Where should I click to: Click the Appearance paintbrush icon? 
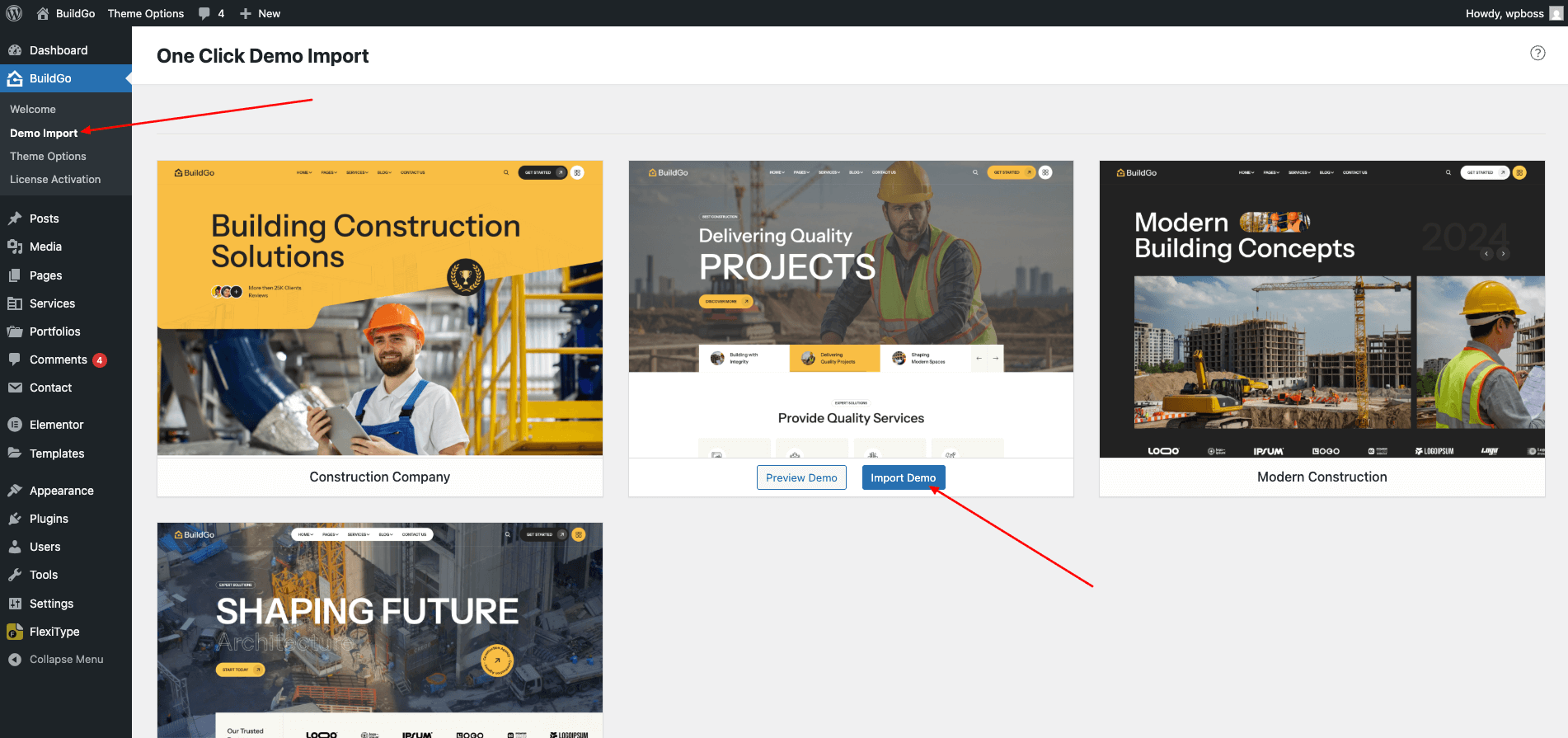click(x=15, y=491)
